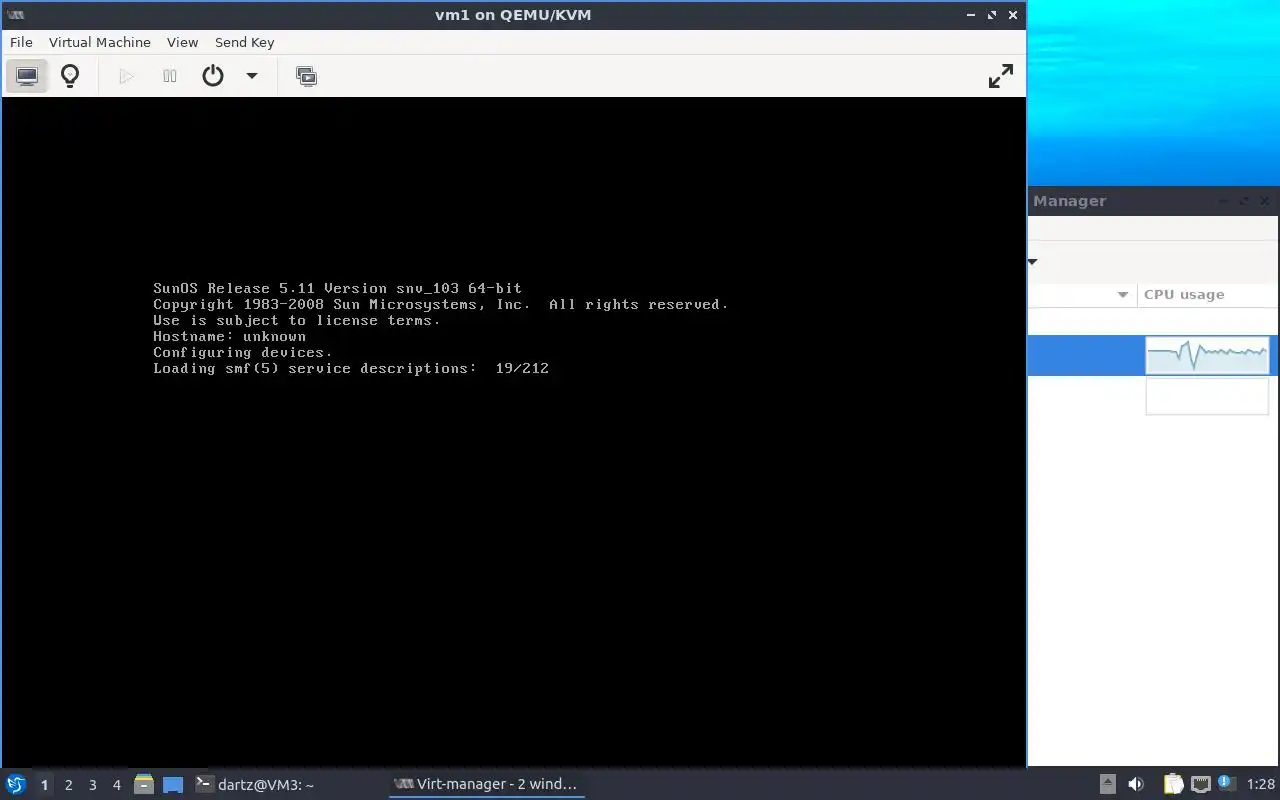Click the taskbar clock showing 1:28
Screen dimensions: 1280x800
coord(1261,785)
